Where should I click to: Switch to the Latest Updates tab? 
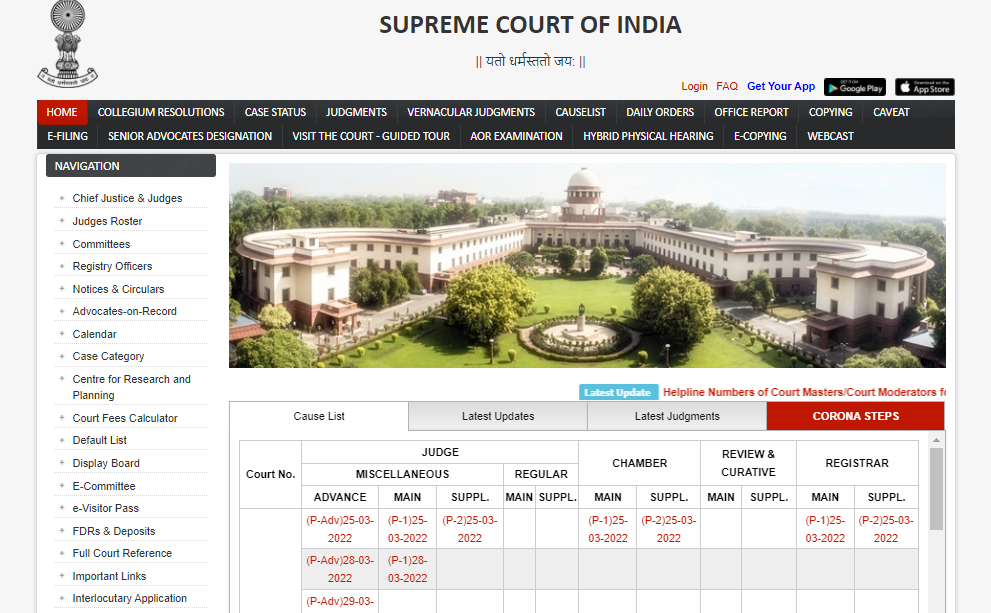click(498, 416)
